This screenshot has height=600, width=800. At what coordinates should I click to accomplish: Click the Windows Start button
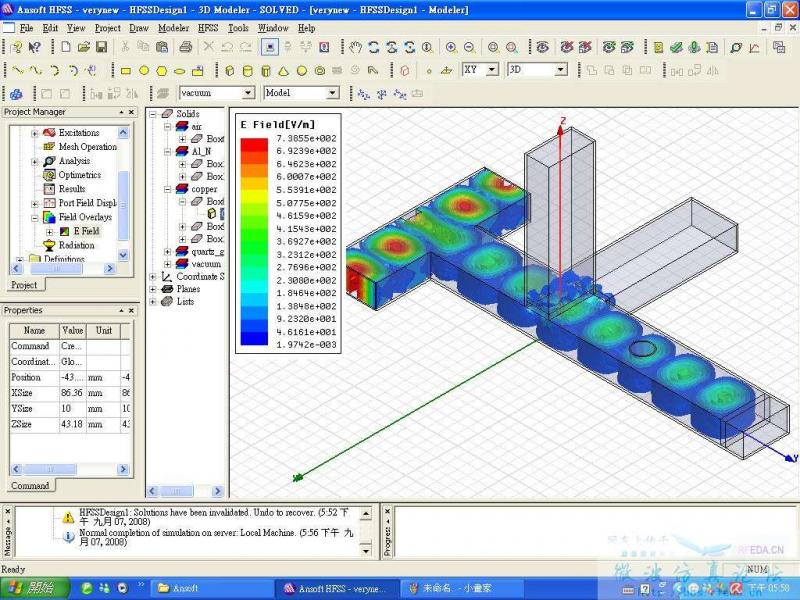point(34,588)
